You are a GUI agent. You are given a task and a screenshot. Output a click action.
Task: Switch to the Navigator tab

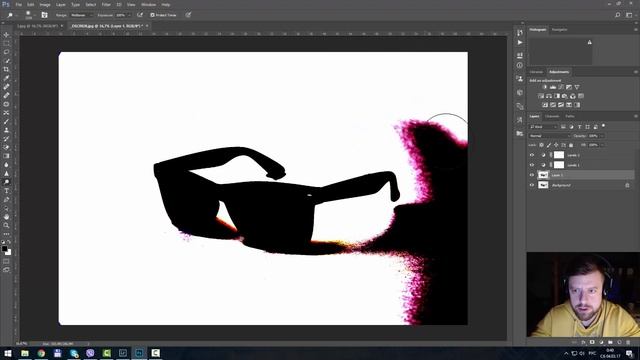pyautogui.click(x=559, y=30)
